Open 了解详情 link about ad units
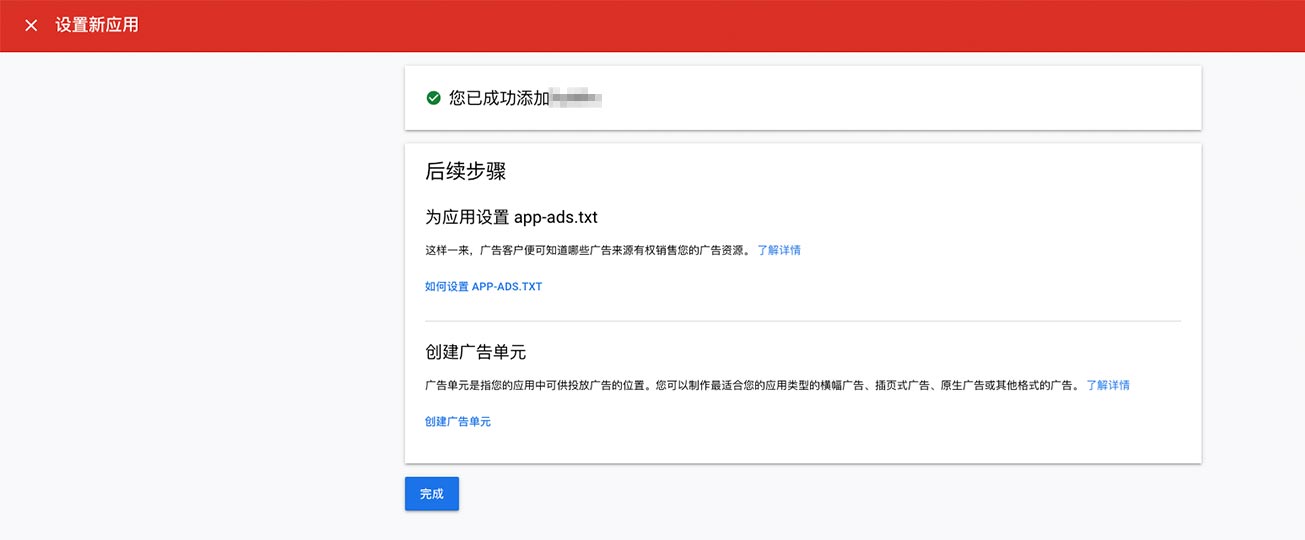The width and height of the screenshot is (1305, 540). (1108, 385)
